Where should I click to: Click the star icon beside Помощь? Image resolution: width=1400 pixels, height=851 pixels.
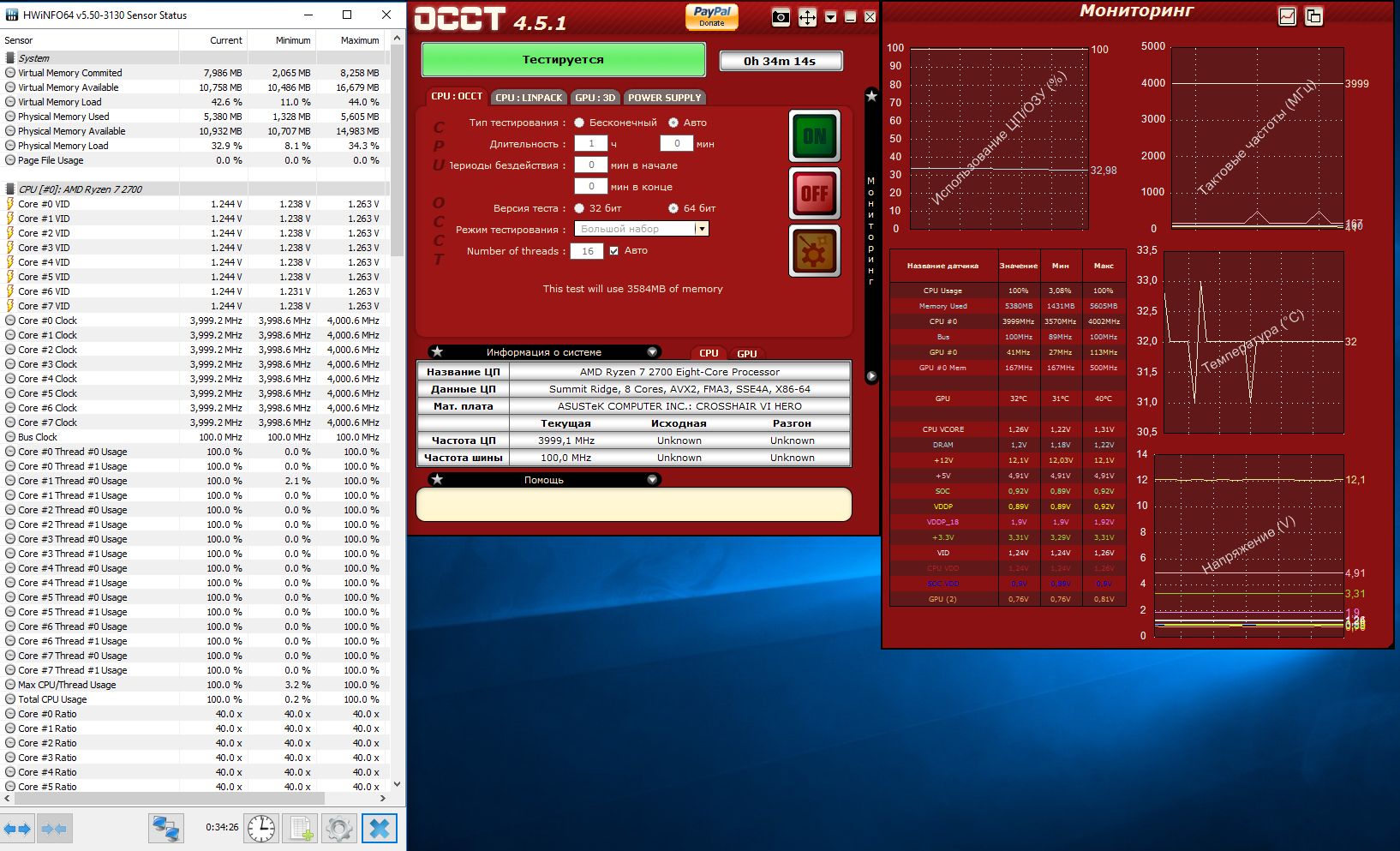click(x=437, y=480)
